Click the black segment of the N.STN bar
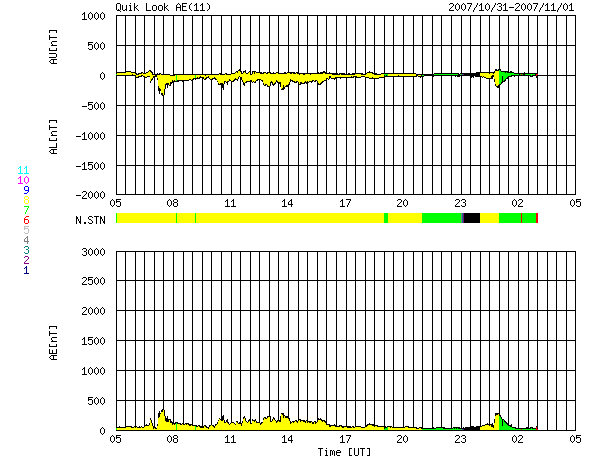This screenshot has height=460, width=590. 472,218
